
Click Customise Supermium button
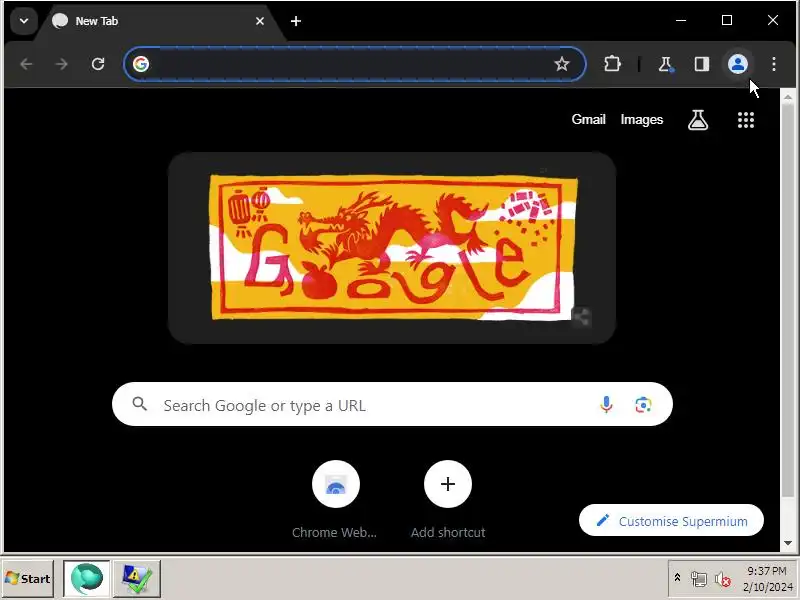(x=671, y=520)
